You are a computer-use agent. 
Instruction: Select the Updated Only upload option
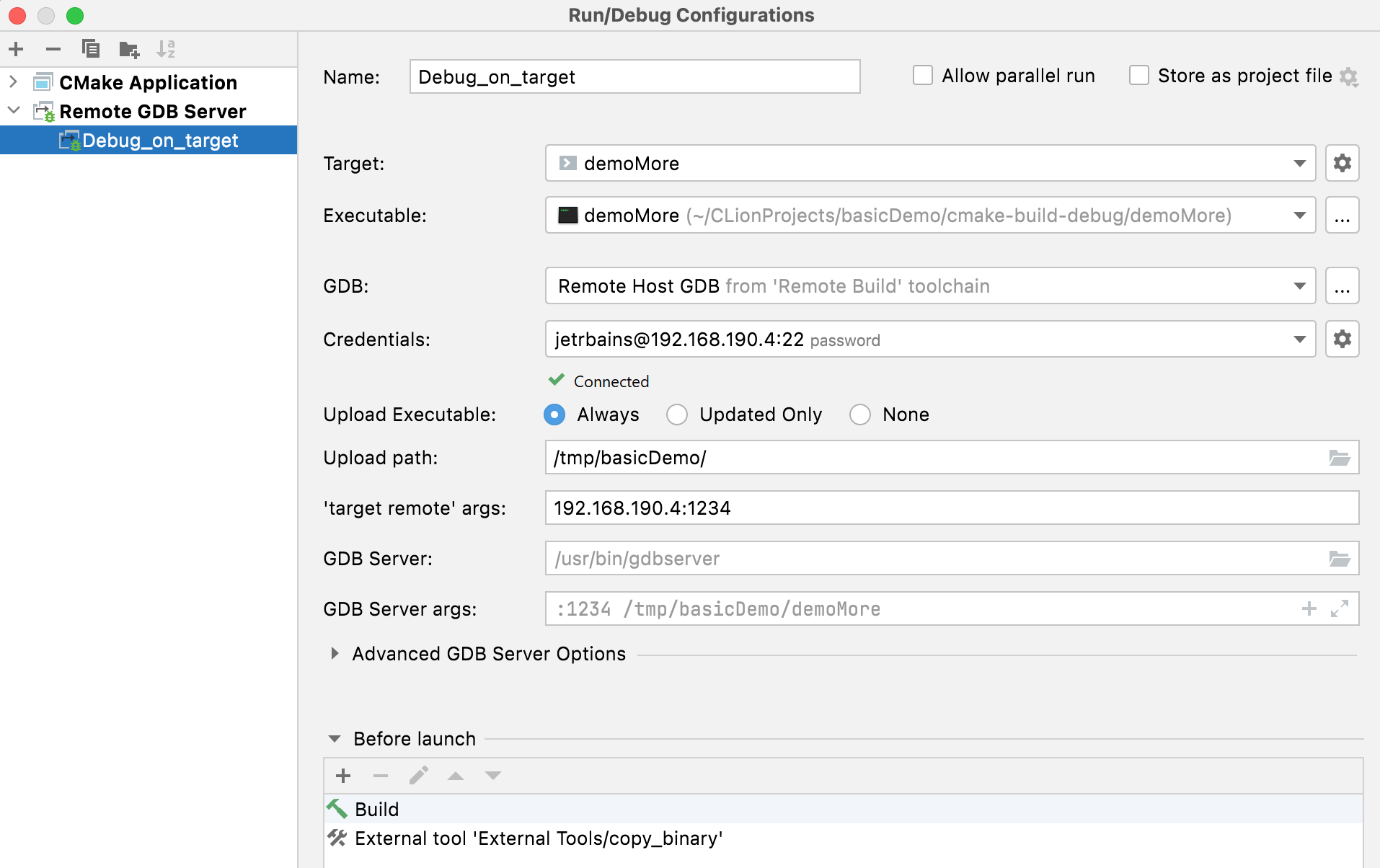[677, 415]
